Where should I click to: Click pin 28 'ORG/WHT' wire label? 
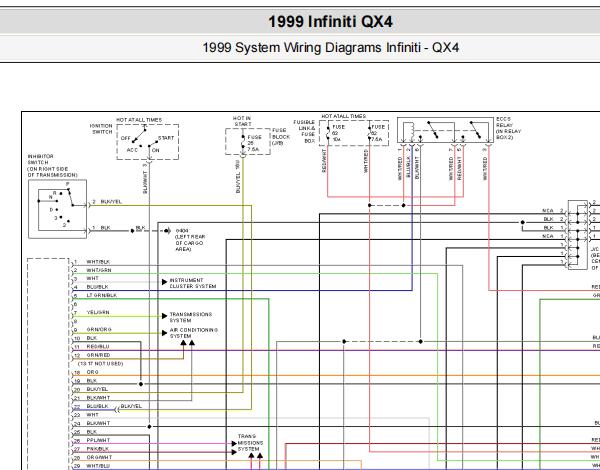click(99, 457)
